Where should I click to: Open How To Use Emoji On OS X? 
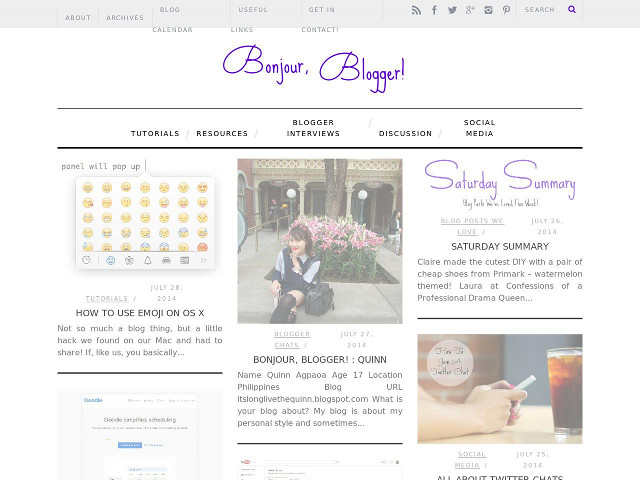140,313
